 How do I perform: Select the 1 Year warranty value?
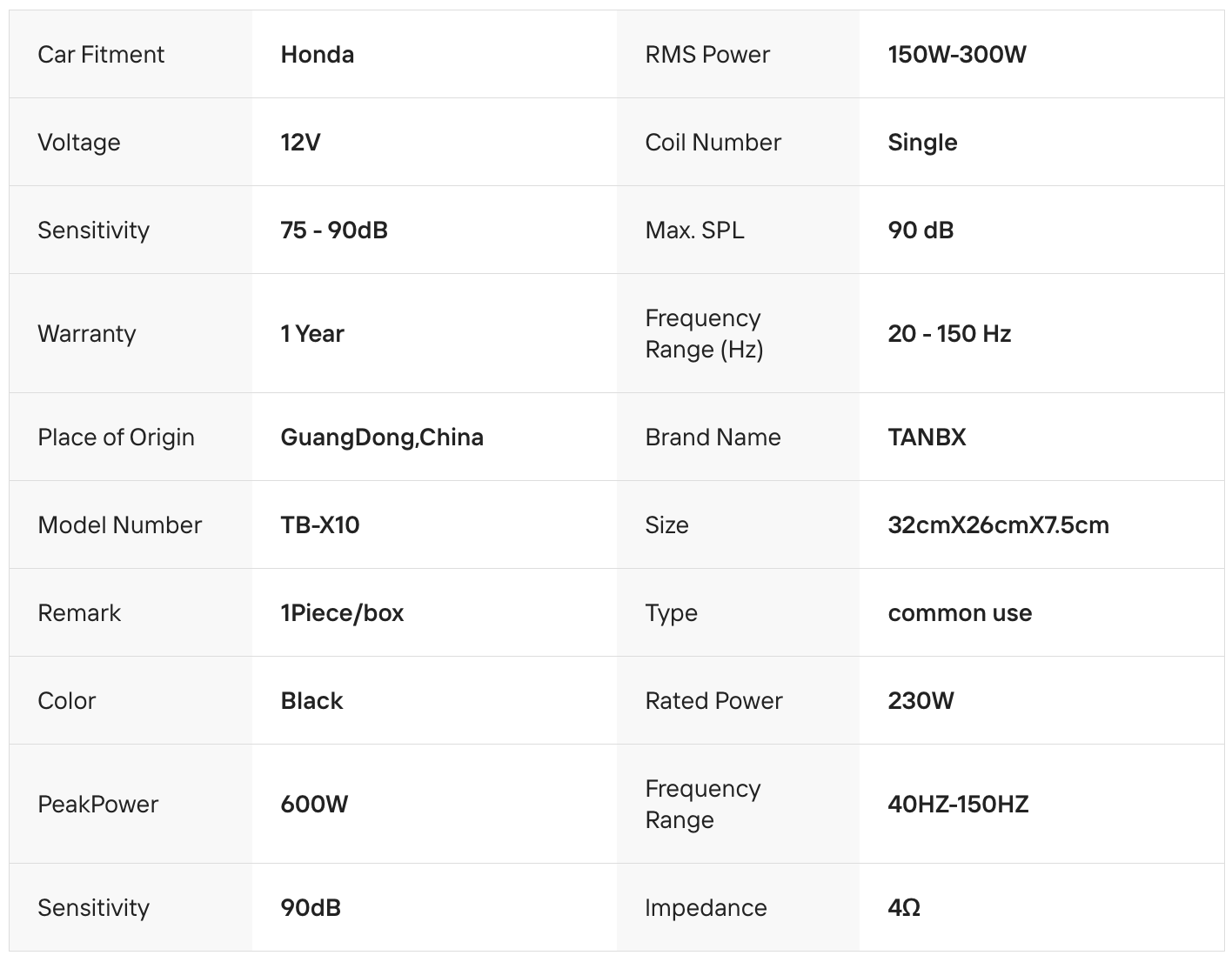[x=312, y=334]
